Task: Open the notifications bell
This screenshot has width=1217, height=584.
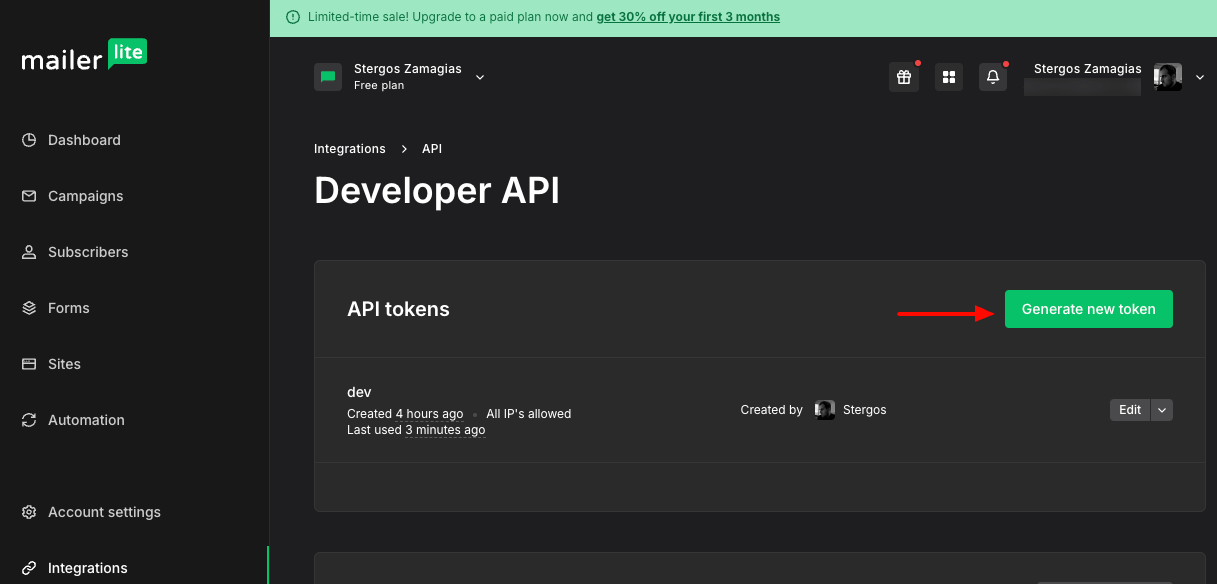Action: [x=993, y=77]
